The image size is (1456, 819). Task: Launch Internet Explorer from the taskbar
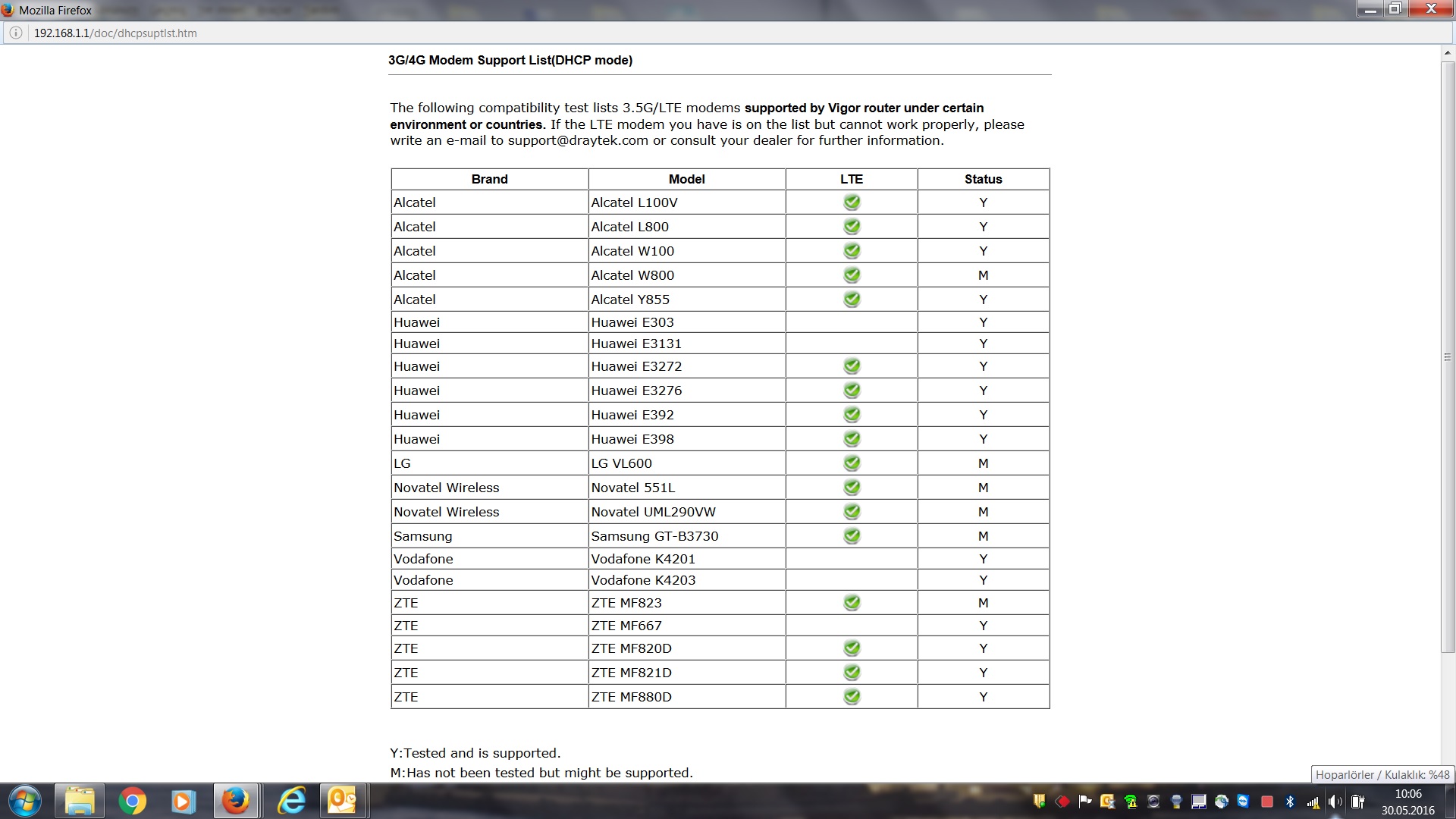(x=291, y=802)
